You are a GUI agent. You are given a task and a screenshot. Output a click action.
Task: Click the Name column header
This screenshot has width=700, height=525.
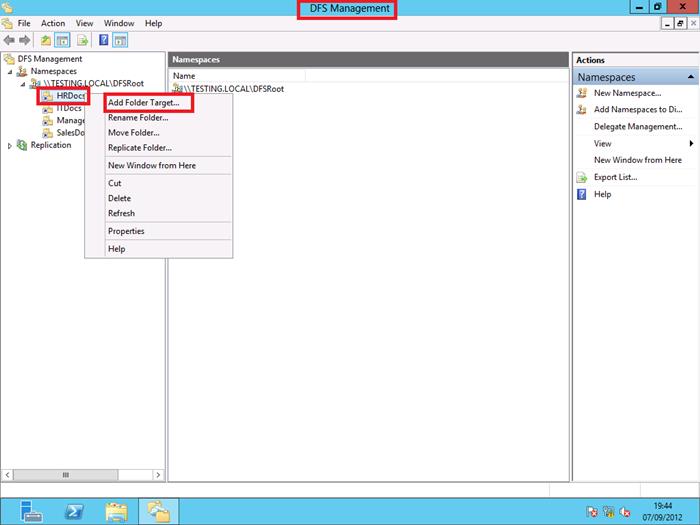click(237, 76)
